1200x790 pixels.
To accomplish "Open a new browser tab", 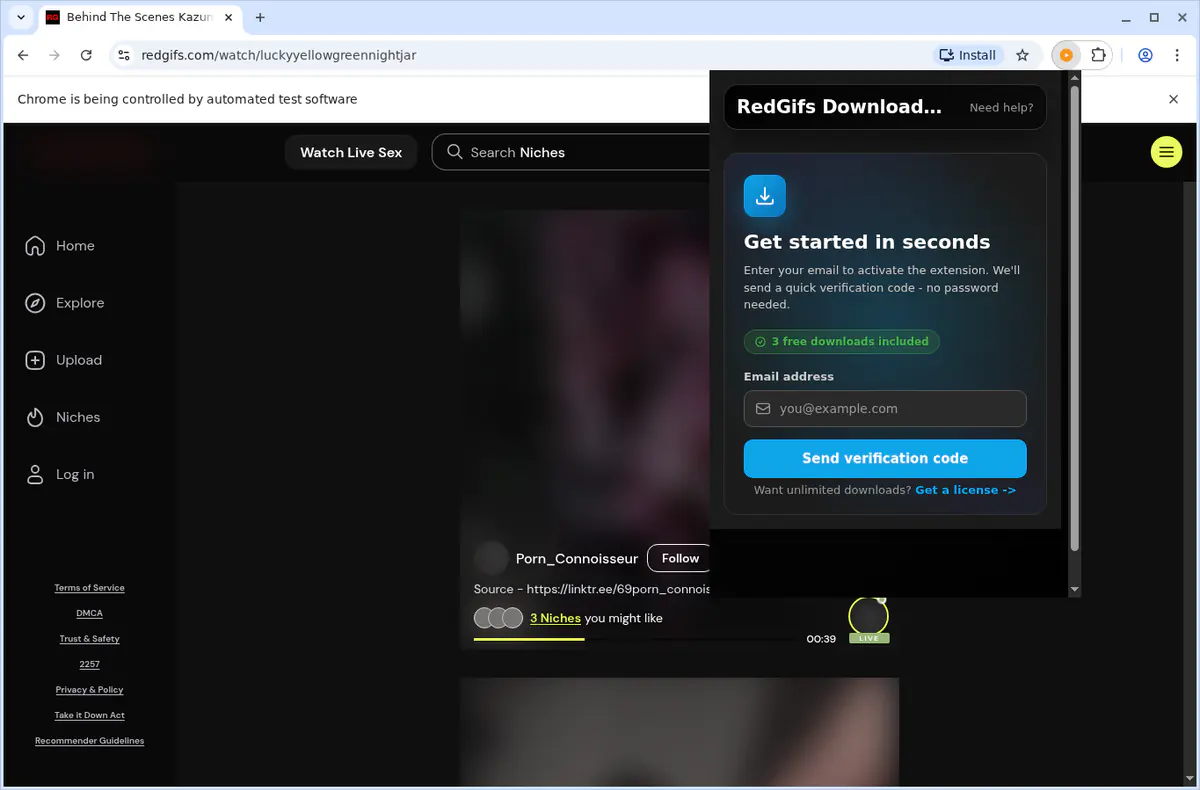I will (x=261, y=17).
